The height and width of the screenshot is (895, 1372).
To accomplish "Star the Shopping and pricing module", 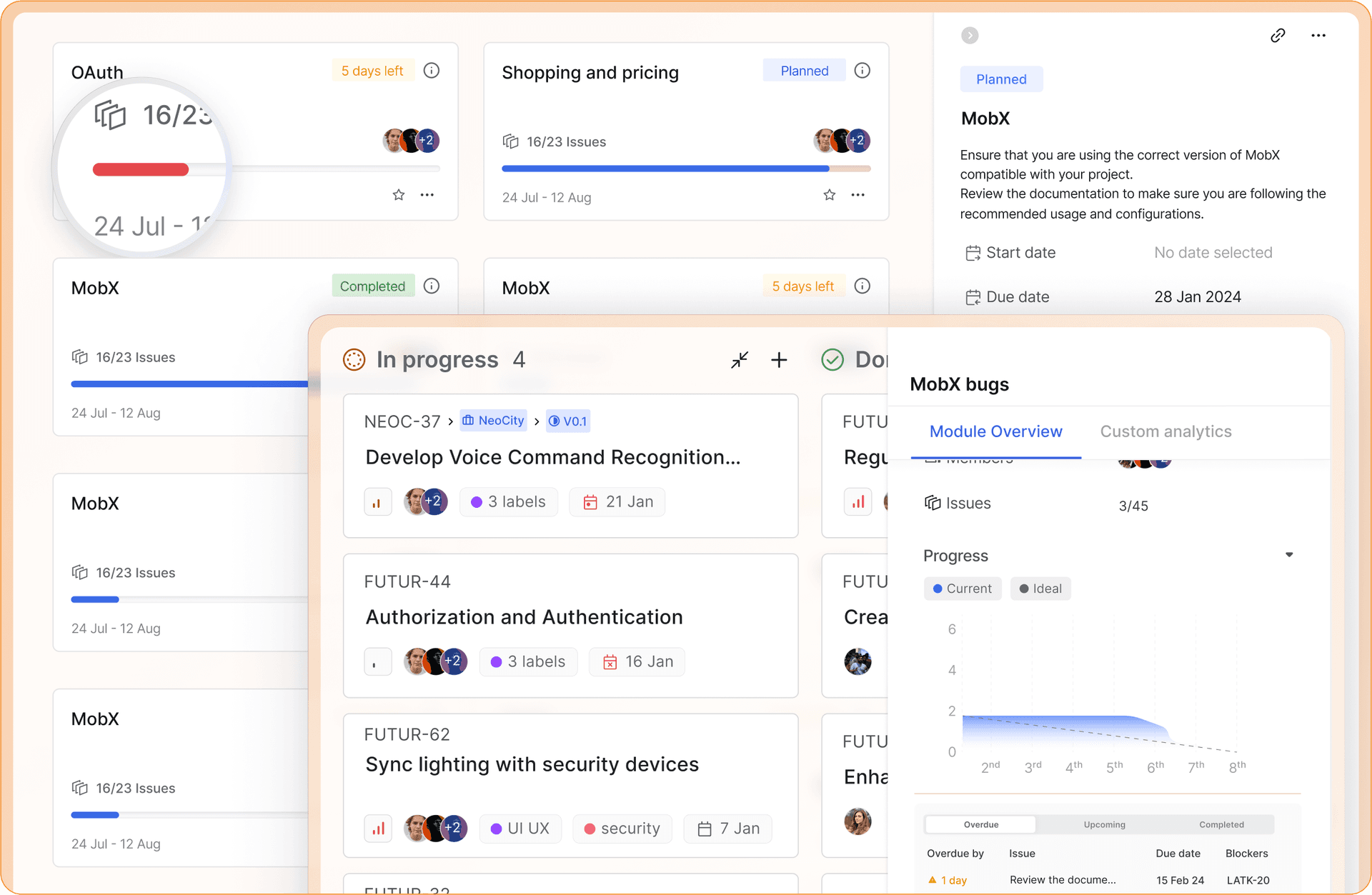I will tap(829, 194).
